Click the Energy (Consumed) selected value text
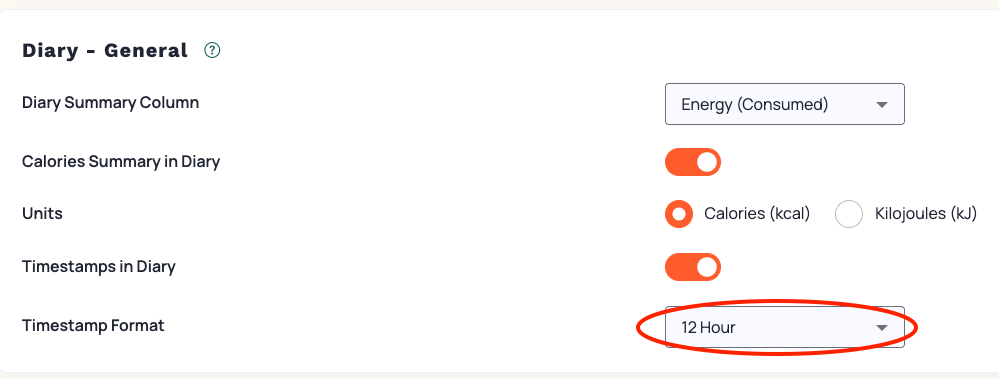This screenshot has width=999, height=379. [x=754, y=104]
